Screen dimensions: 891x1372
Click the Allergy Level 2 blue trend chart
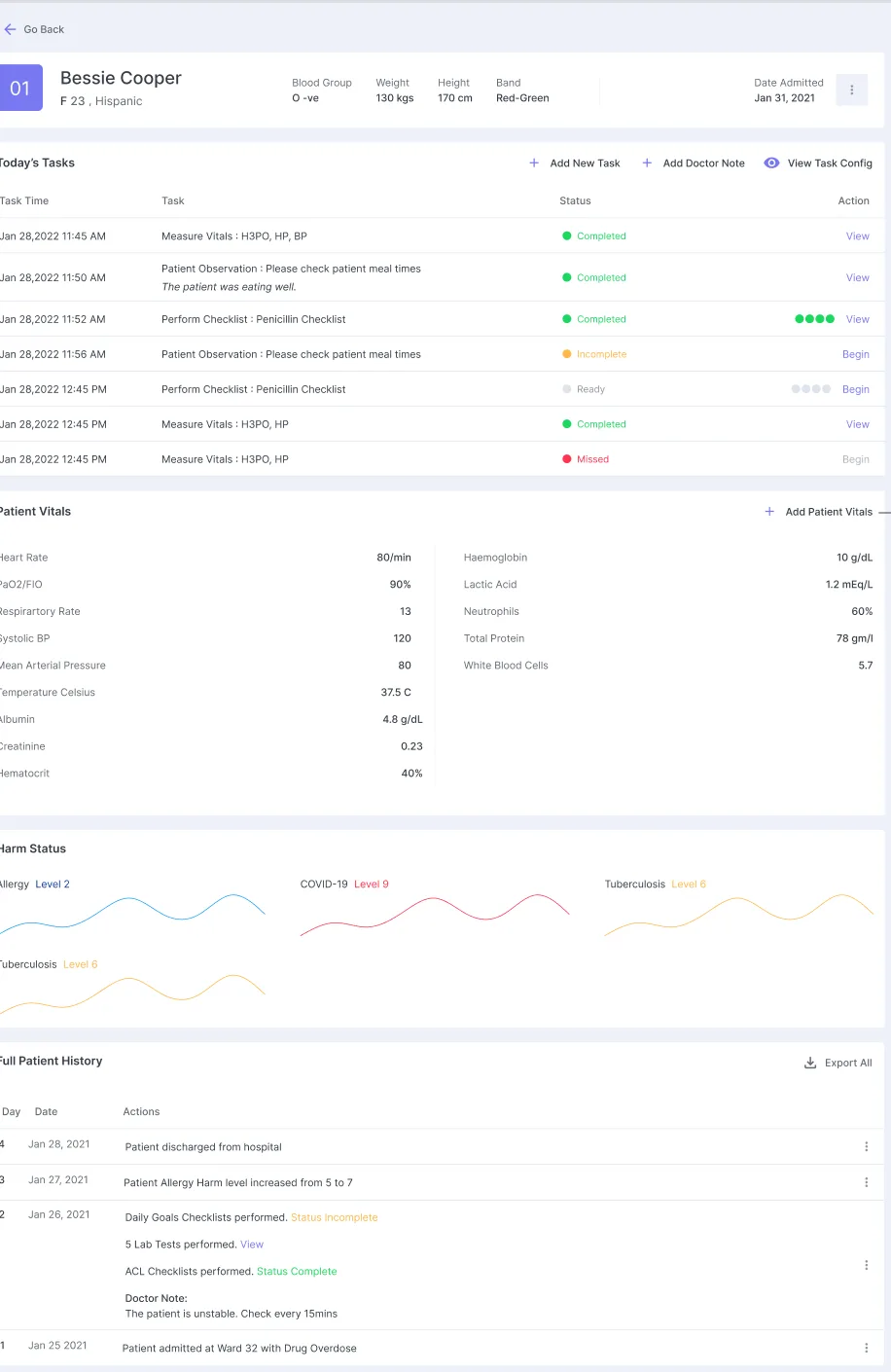click(x=132, y=915)
